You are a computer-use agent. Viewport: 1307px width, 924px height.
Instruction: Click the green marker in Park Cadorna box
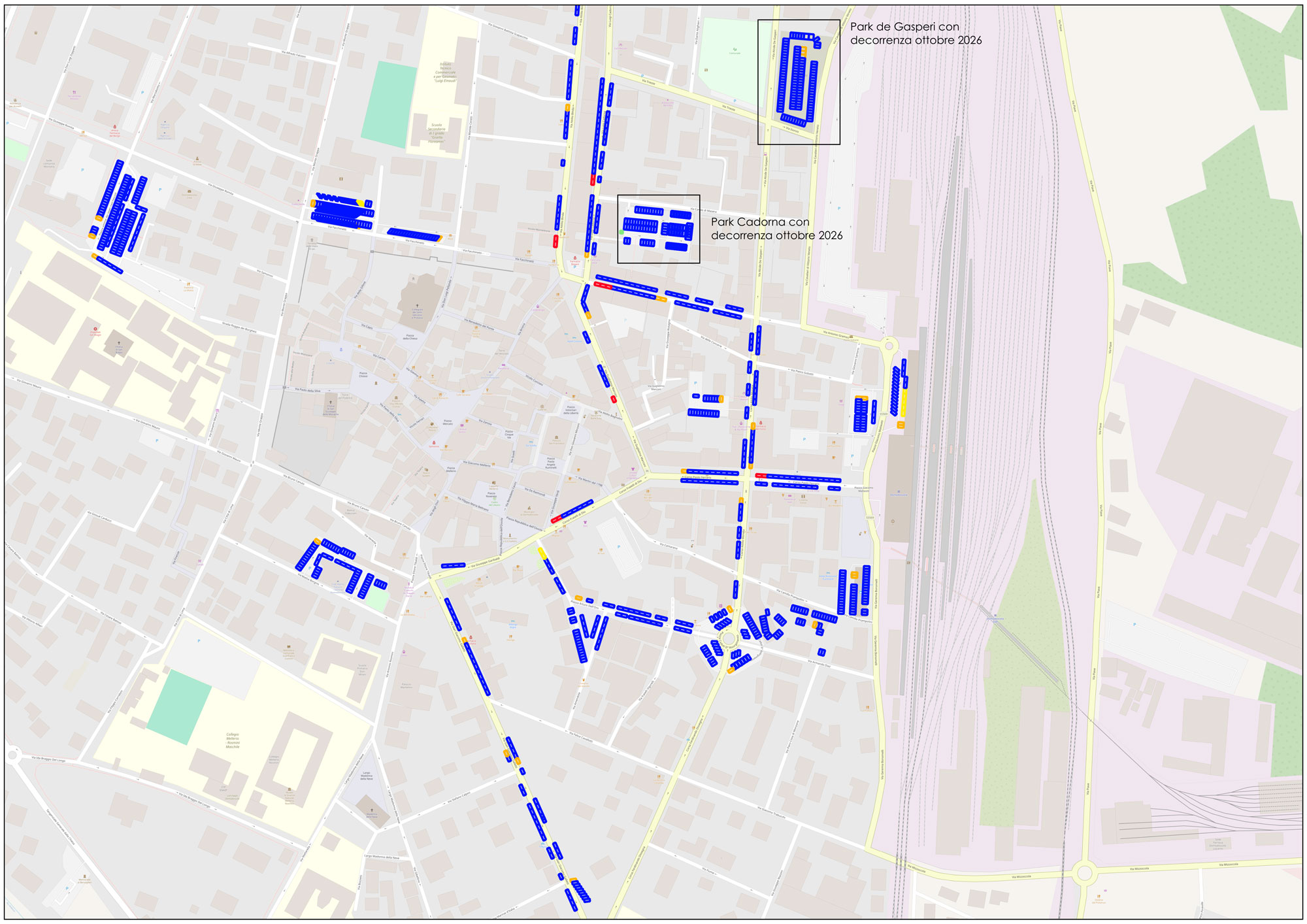click(x=621, y=232)
